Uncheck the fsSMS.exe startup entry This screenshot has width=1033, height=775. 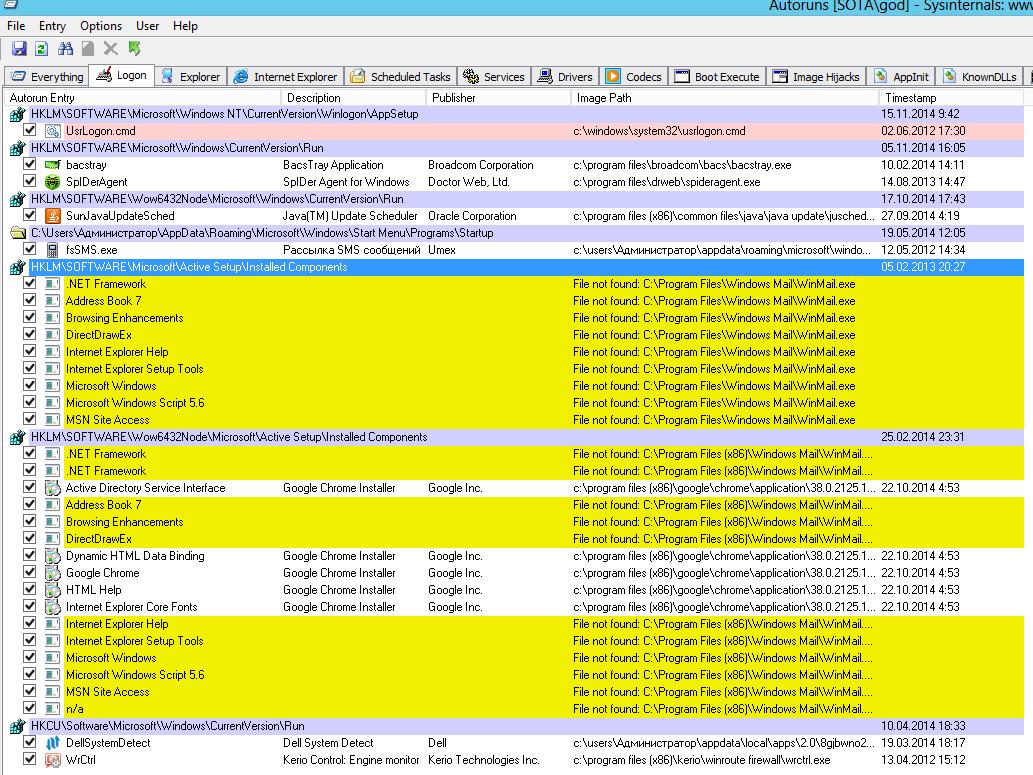point(30,249)
